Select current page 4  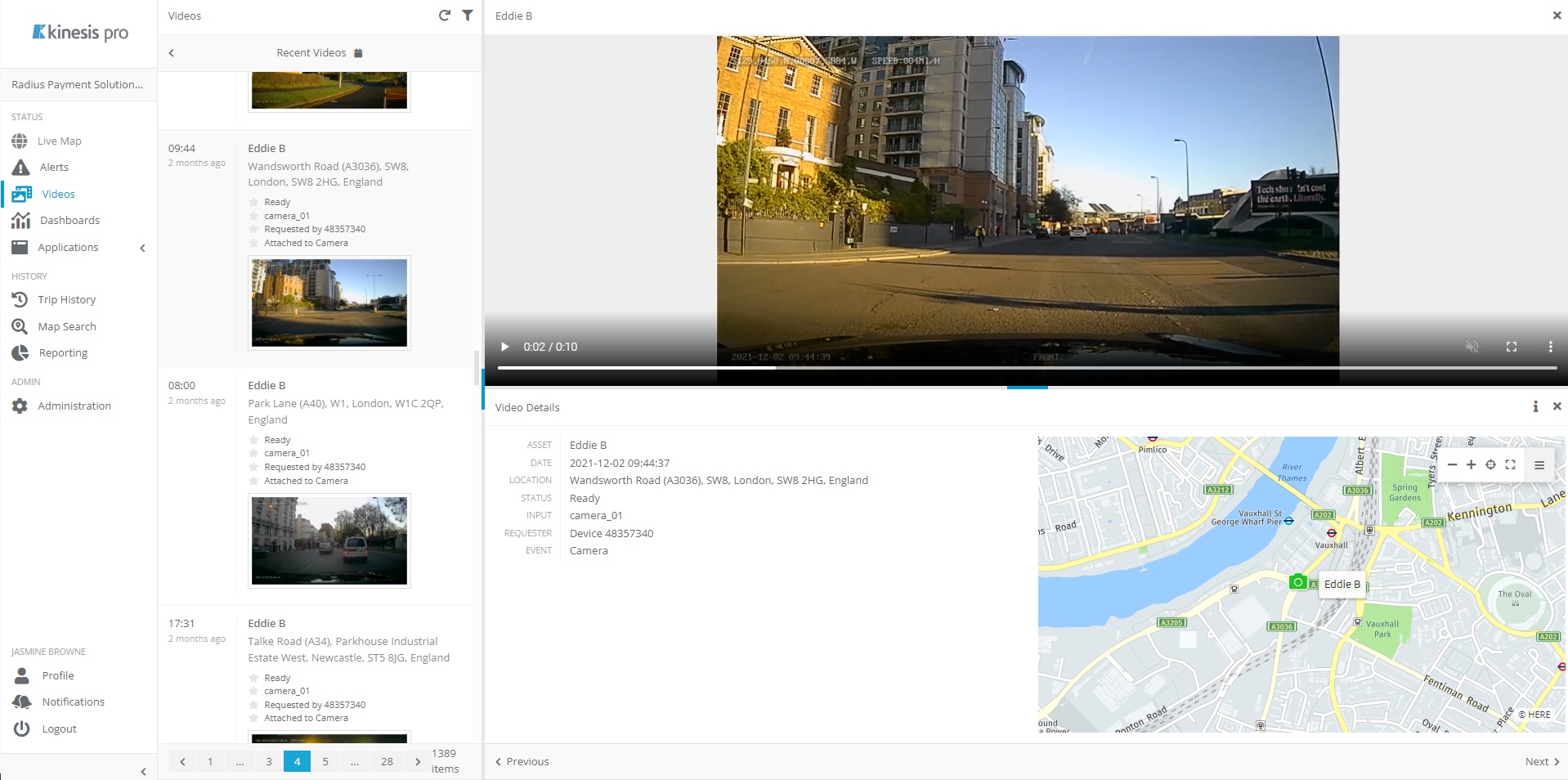[297, 761]
